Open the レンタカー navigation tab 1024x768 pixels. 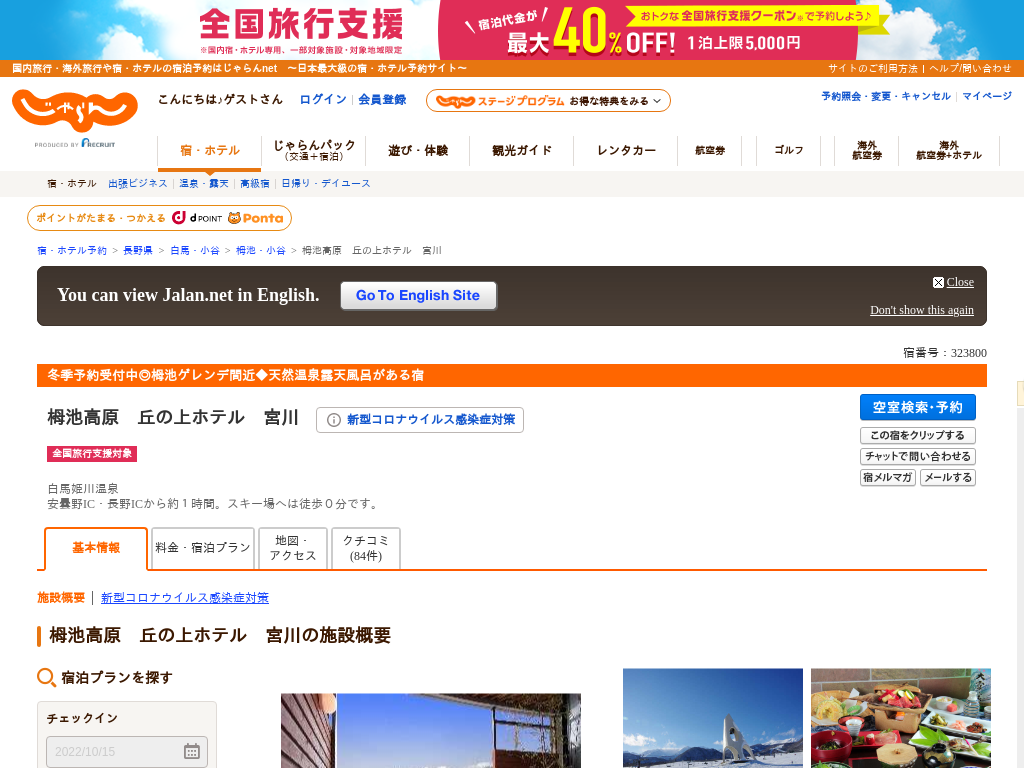pyautogui.click(x=626, y=151)
